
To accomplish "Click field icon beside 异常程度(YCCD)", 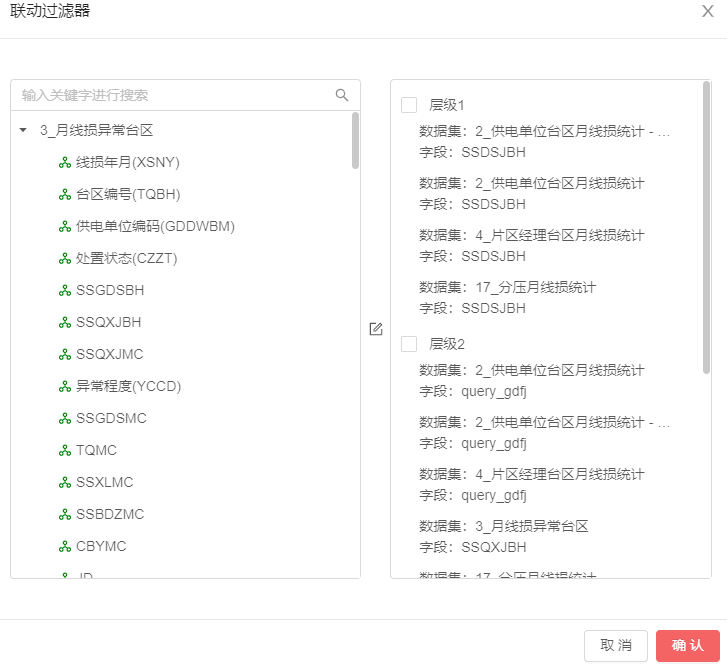I will [65, 386].
